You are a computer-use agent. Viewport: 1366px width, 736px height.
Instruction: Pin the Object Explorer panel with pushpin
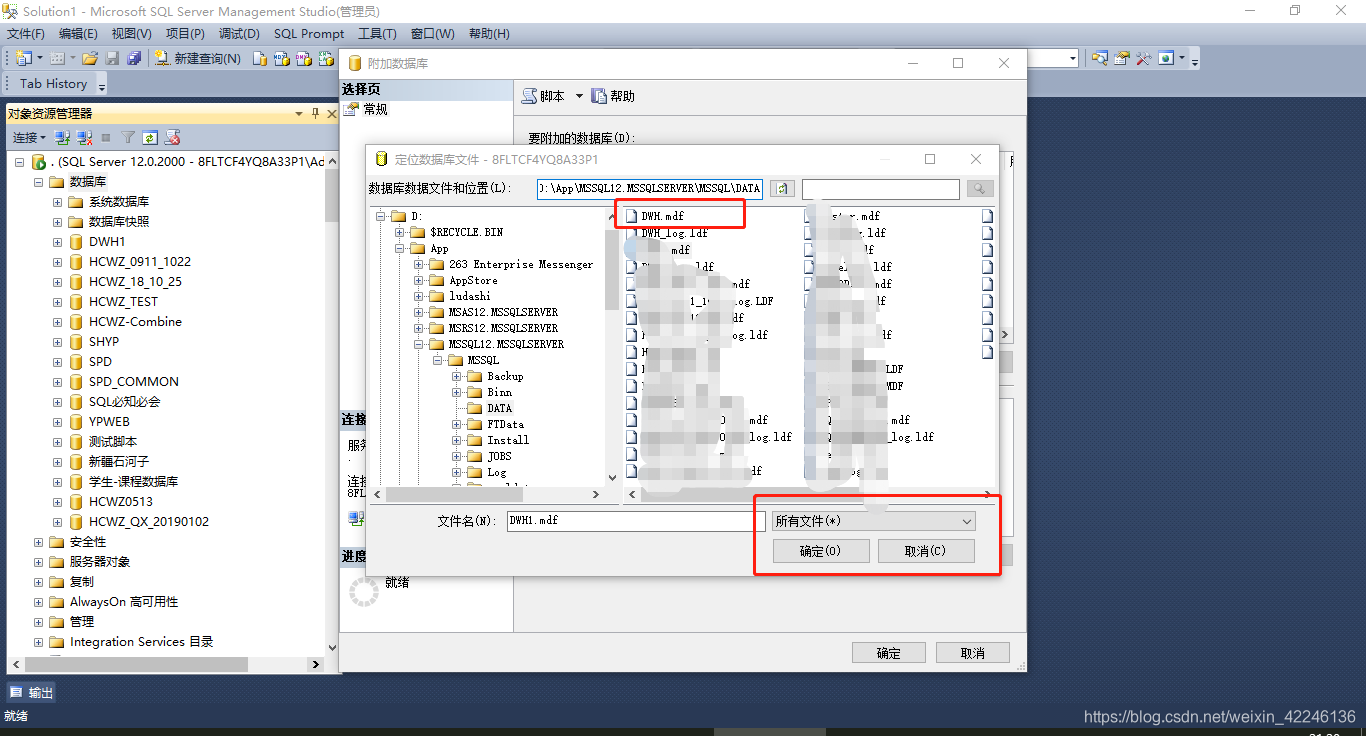tap(315, 113)
